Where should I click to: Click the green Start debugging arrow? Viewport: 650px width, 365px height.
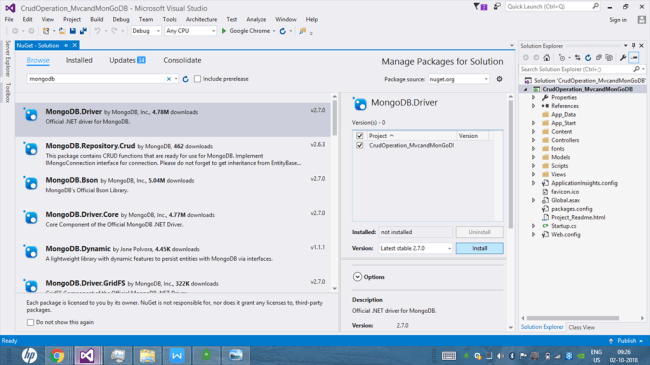pos(224,31)
